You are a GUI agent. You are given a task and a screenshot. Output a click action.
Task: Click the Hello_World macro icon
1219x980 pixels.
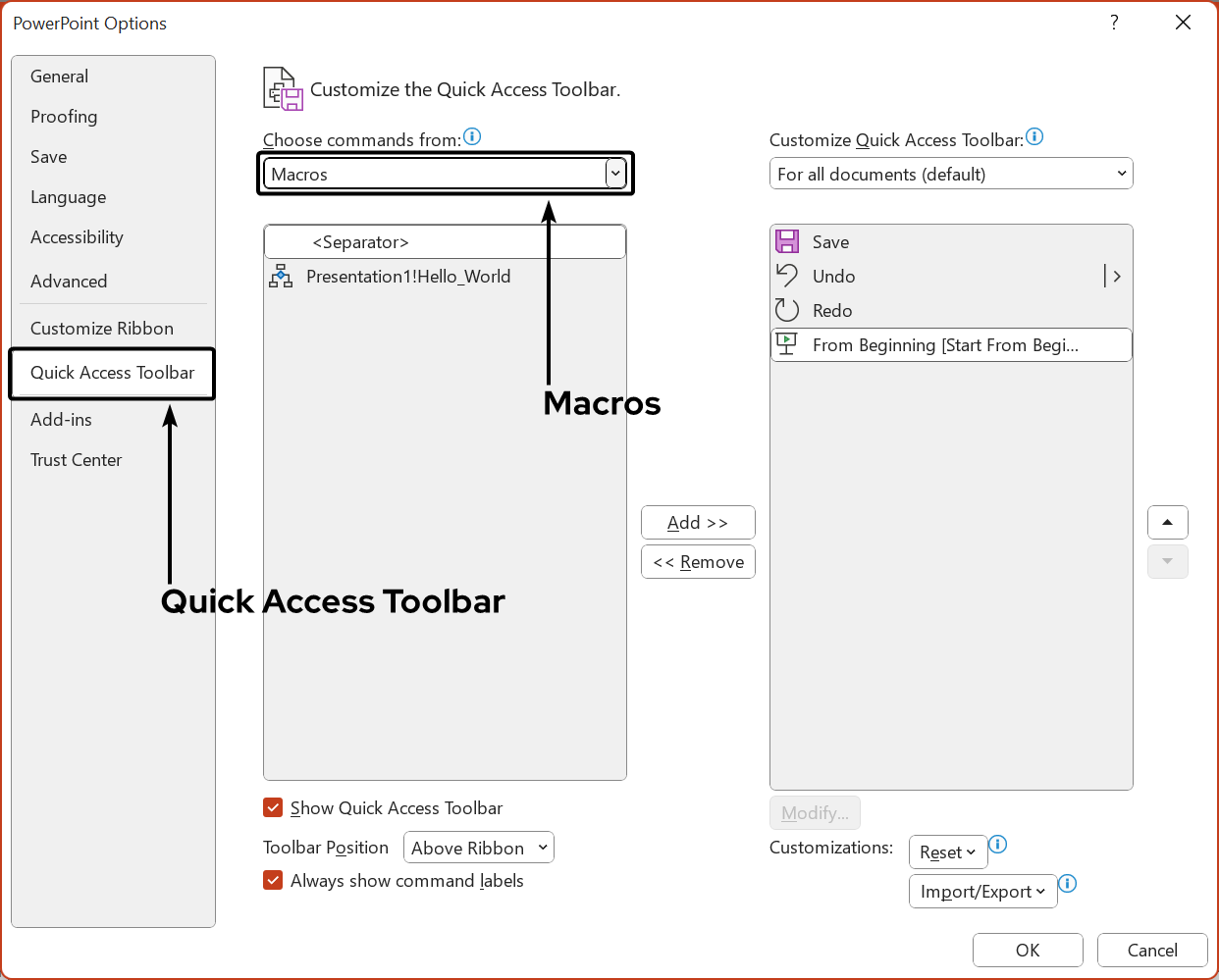pyautogui.click(x=281, y=277)
